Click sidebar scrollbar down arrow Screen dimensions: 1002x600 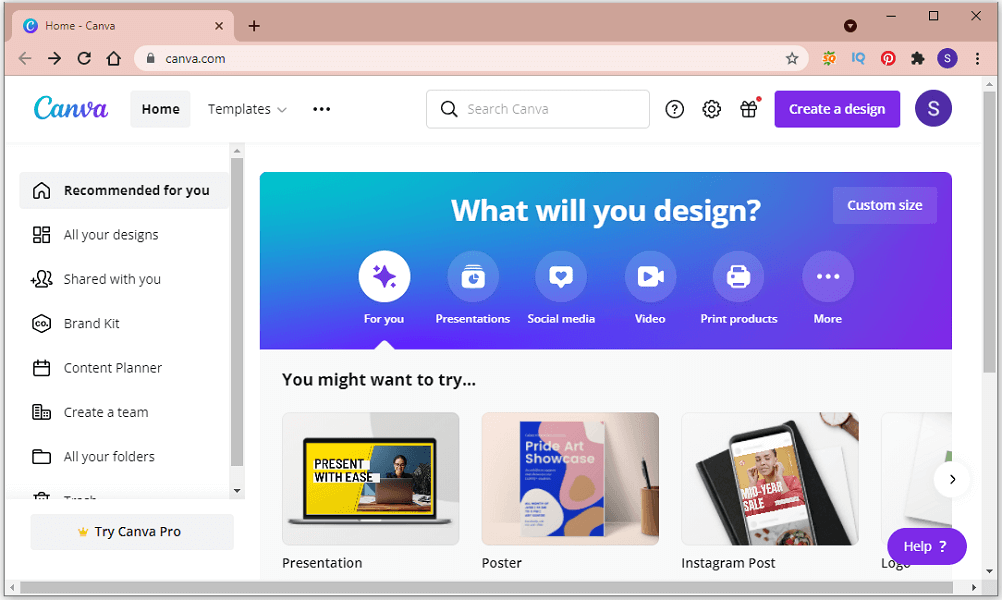point(237,491)
